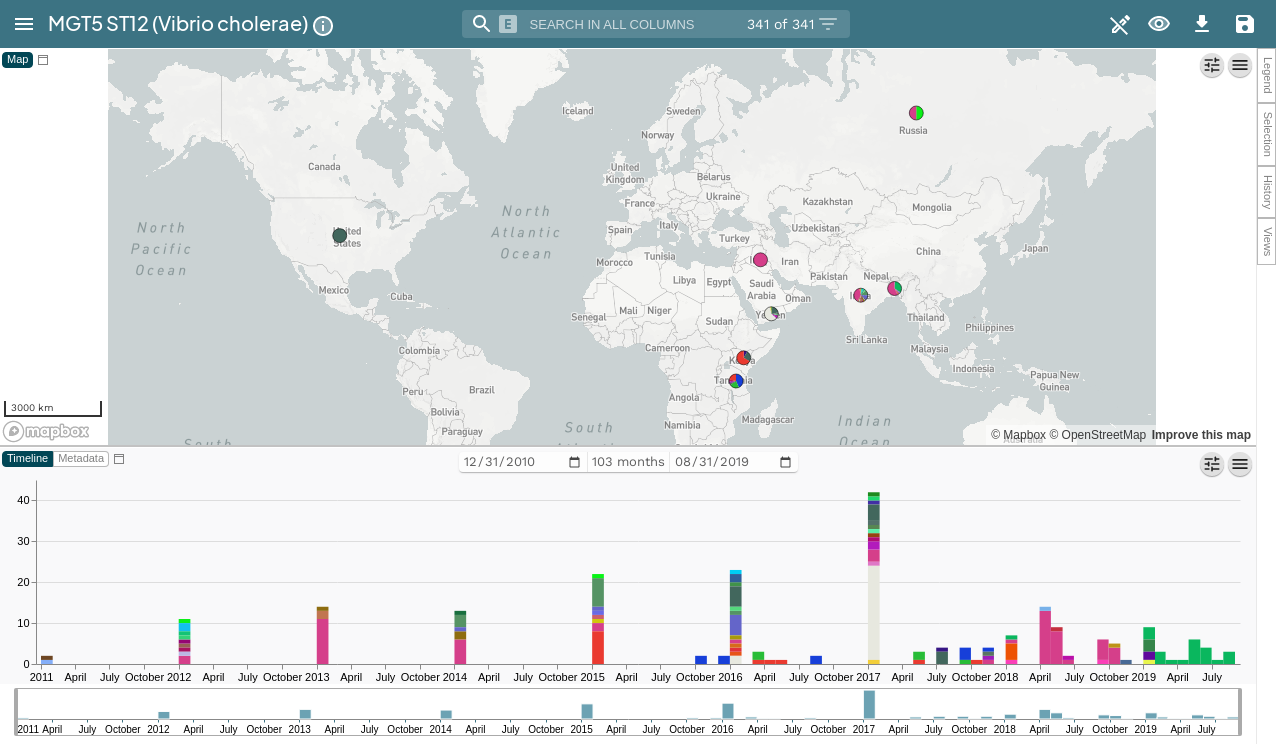Select the Russia pie marker
The width and height of the screenshot is (1276, 744).
[x=916, y=113]
